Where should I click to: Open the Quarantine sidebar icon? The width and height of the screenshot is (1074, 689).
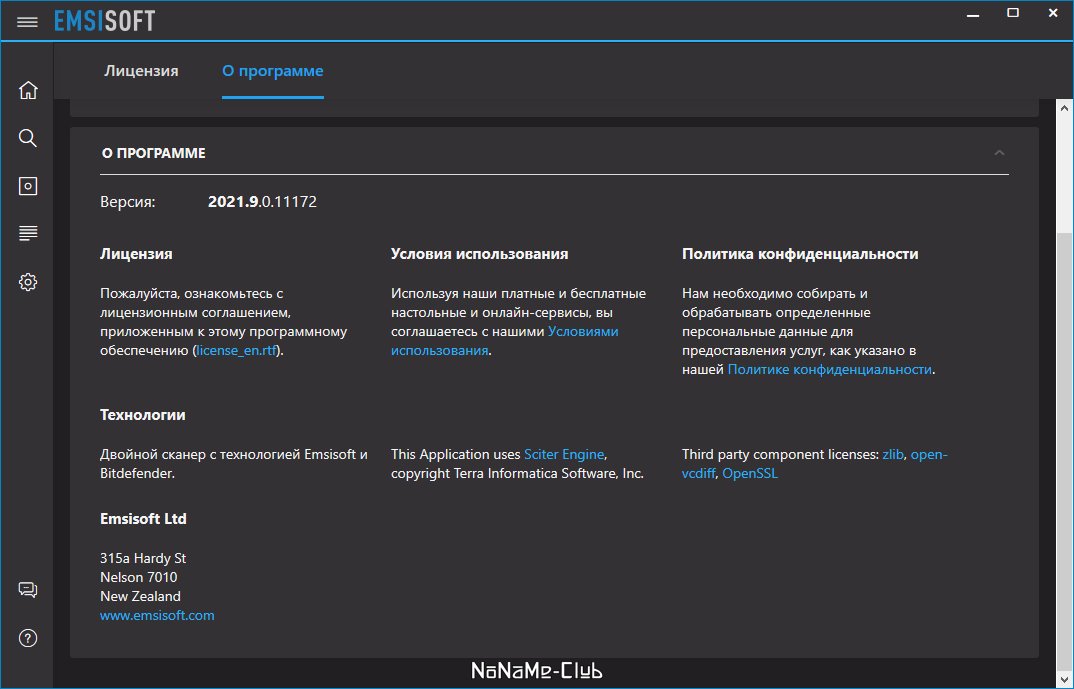28,186
